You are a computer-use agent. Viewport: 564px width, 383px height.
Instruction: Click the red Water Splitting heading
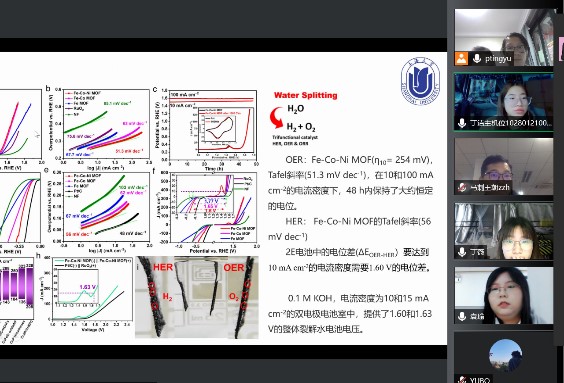[x=306, y=95]
